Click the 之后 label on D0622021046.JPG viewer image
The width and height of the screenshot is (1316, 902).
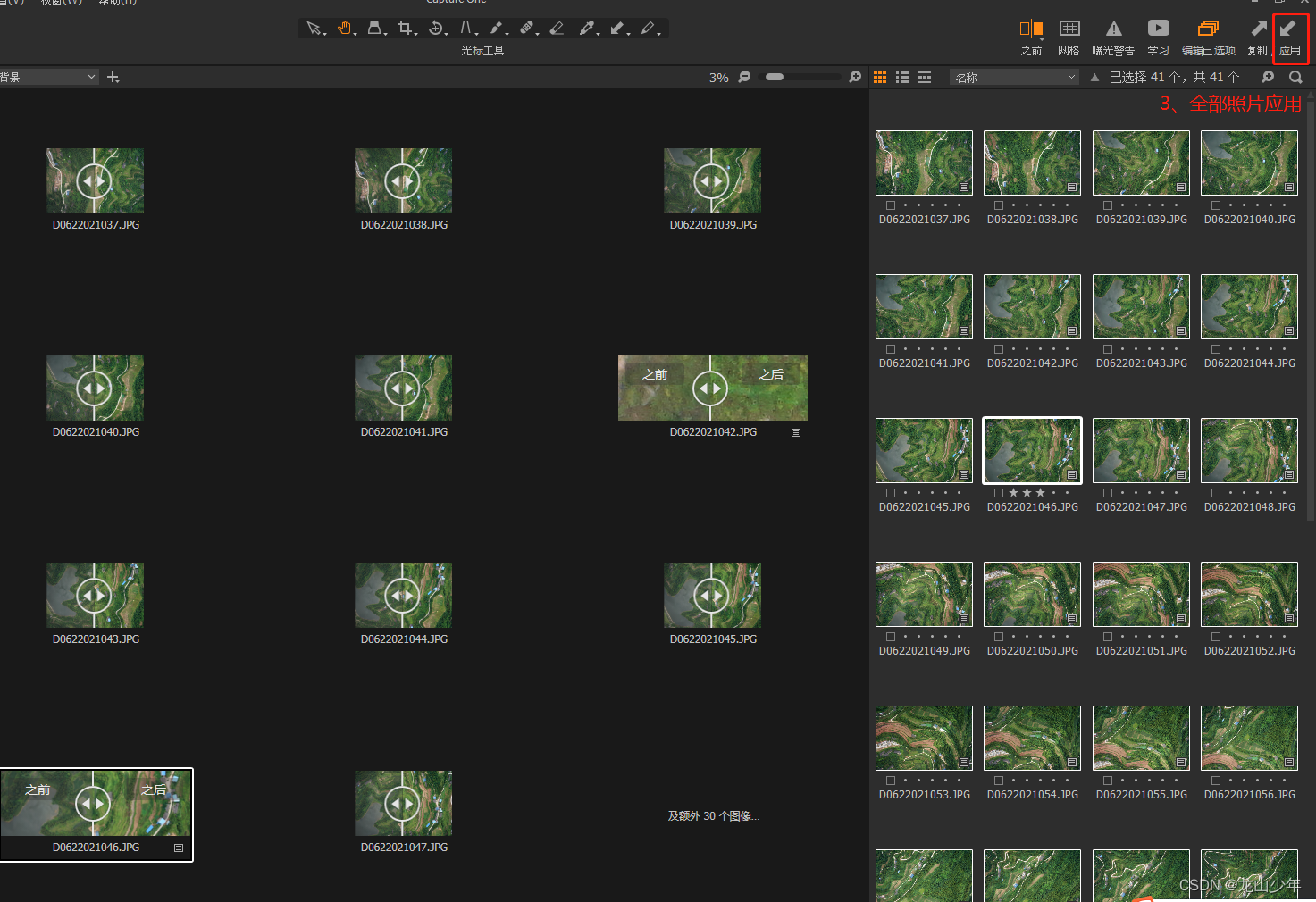click(154, 789)
